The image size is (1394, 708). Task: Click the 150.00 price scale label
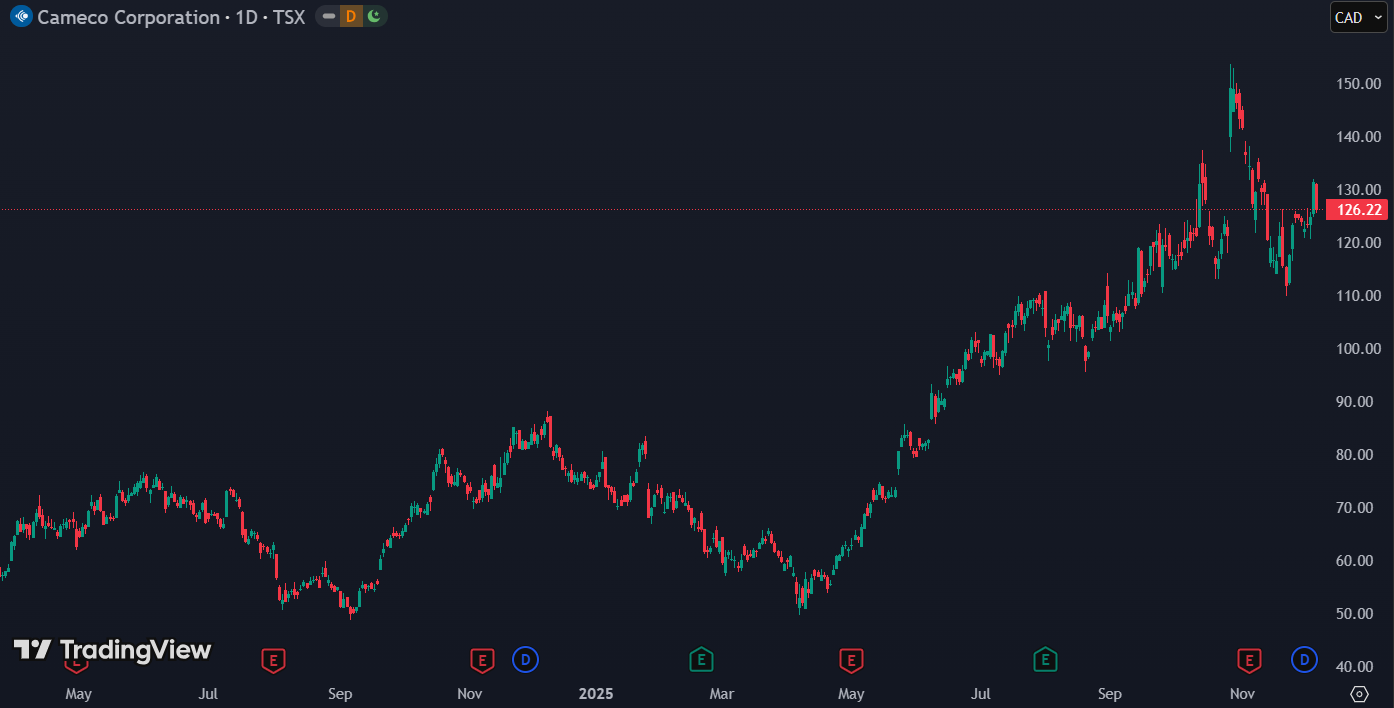(x=1359, y=84)
